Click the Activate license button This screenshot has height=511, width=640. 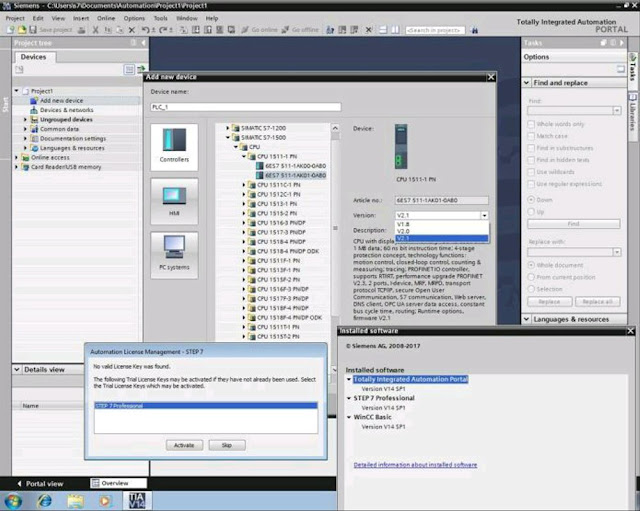point(184,445)
